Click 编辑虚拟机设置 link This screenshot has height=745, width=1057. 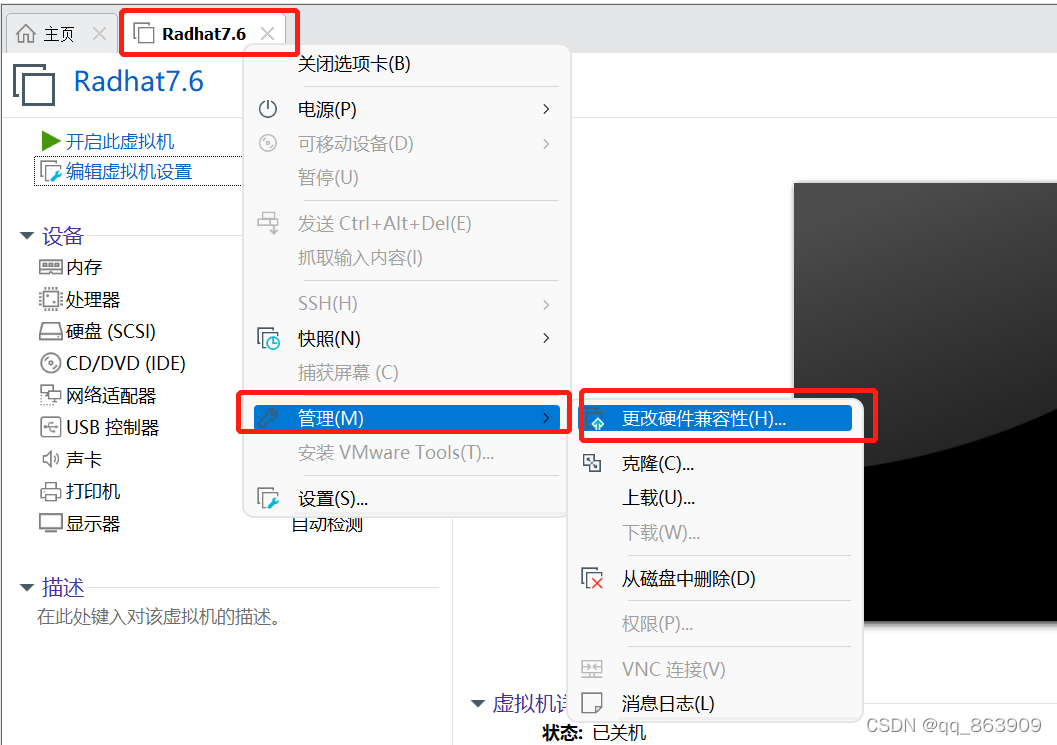[x=129, y=171]
